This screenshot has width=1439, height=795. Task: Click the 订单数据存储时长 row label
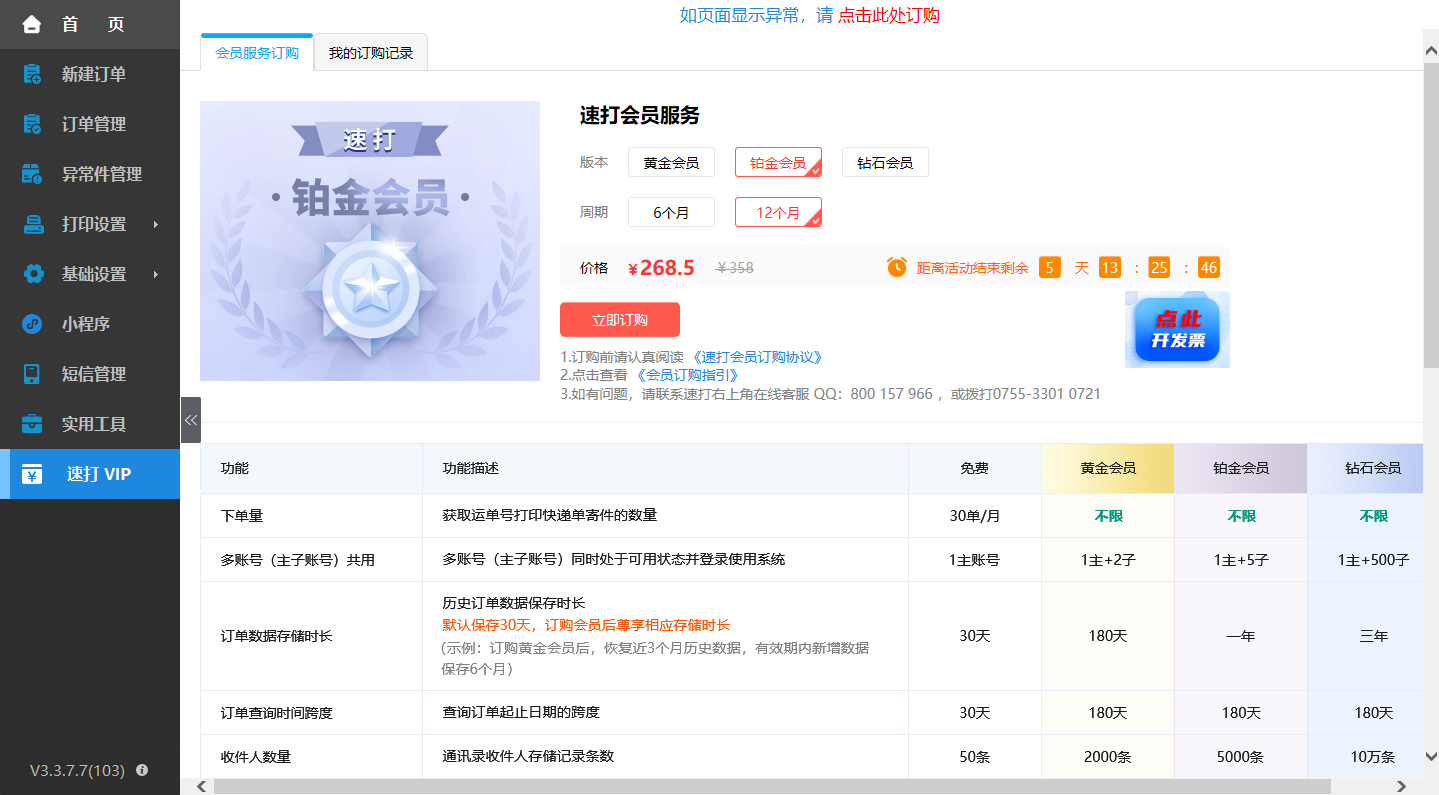pos(276,636)
